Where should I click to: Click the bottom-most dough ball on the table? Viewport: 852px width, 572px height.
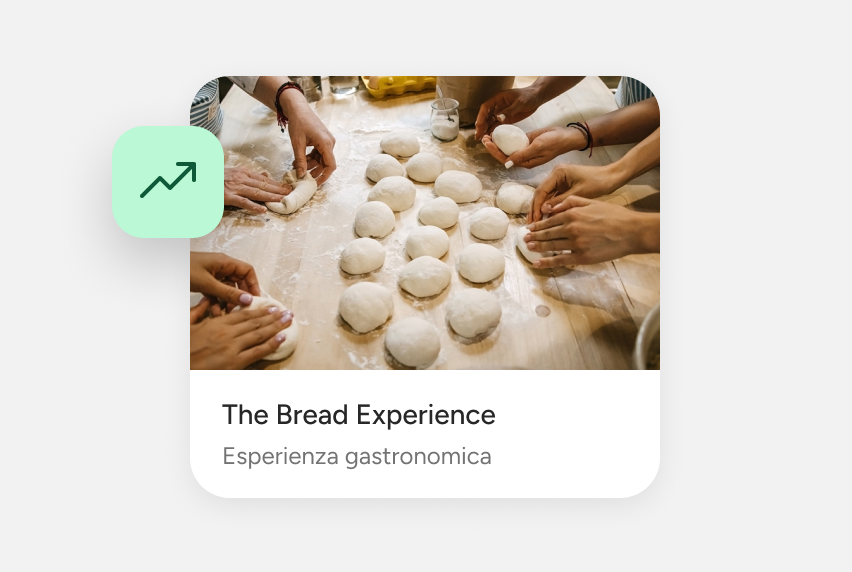tap(412, 343)
